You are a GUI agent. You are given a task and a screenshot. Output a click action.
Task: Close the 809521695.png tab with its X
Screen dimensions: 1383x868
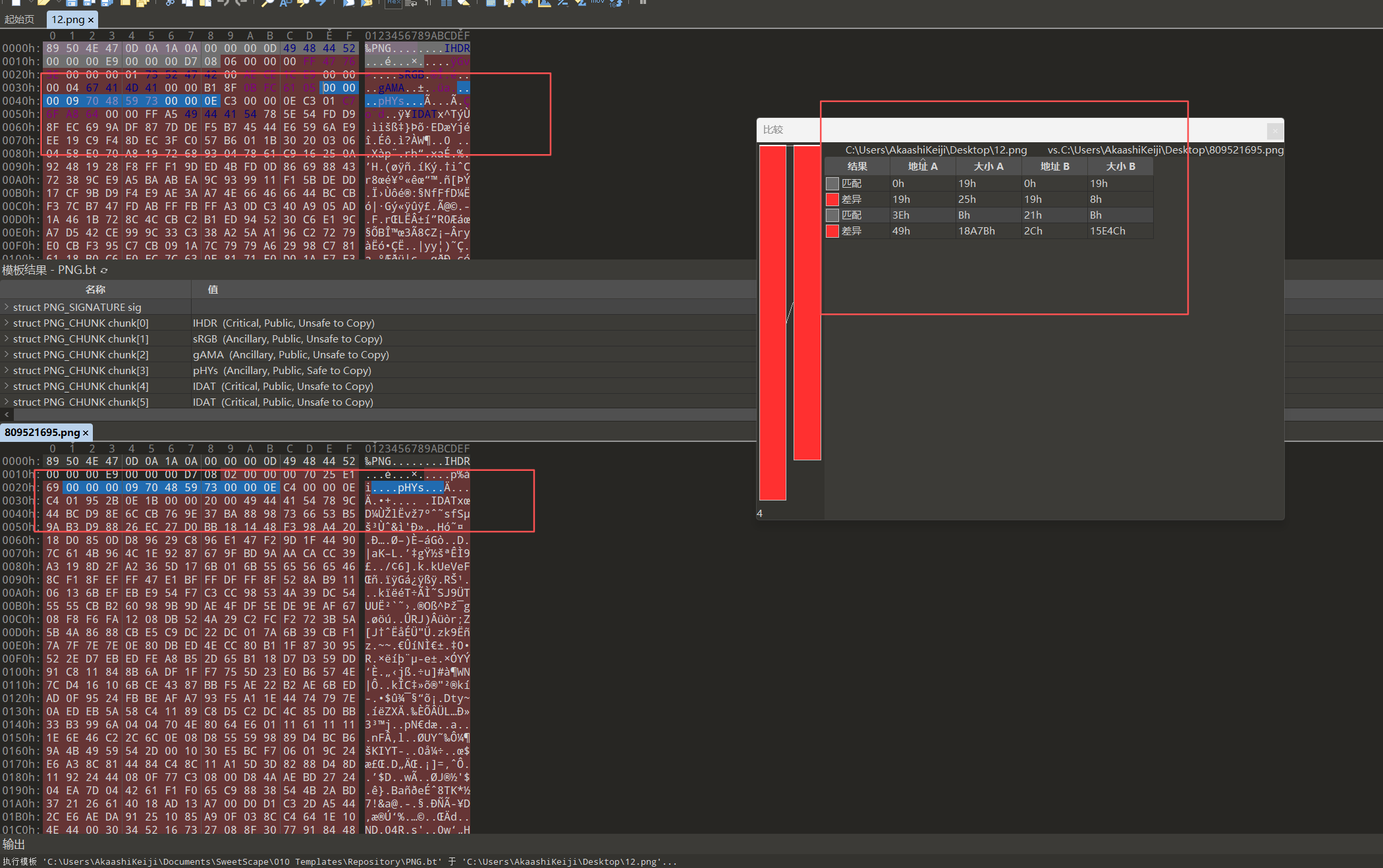click(x=86, y=433)
